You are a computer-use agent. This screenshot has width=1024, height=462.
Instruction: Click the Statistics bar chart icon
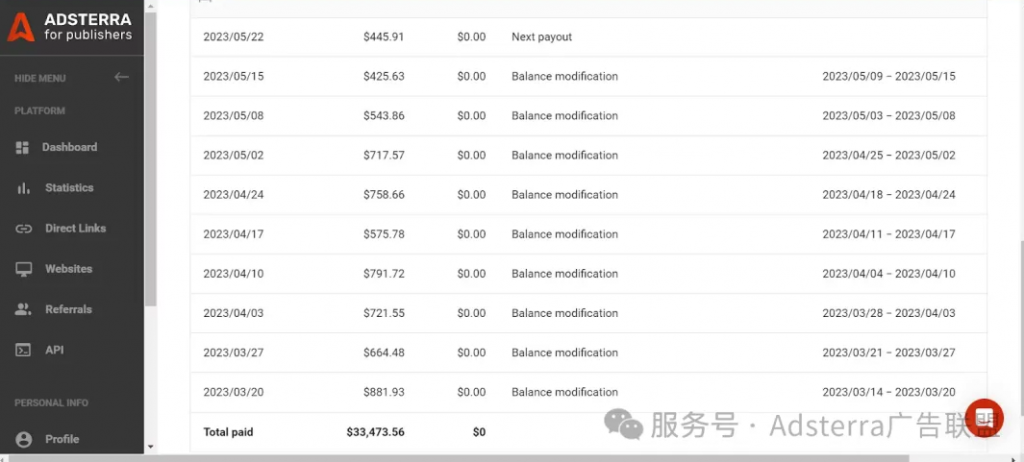(24, 188)
